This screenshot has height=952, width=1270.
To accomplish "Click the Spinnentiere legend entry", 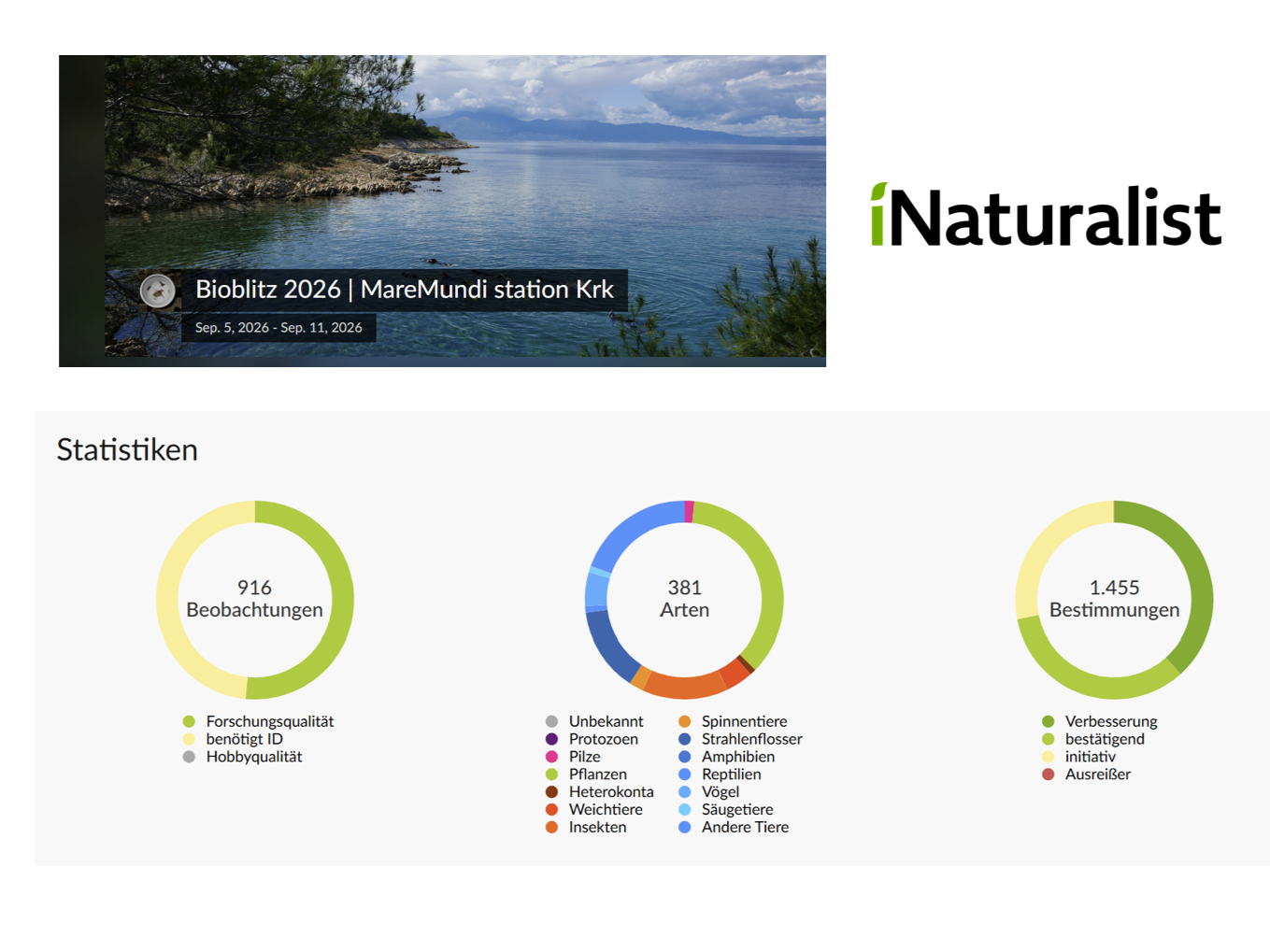I will (x=733, y=721).
